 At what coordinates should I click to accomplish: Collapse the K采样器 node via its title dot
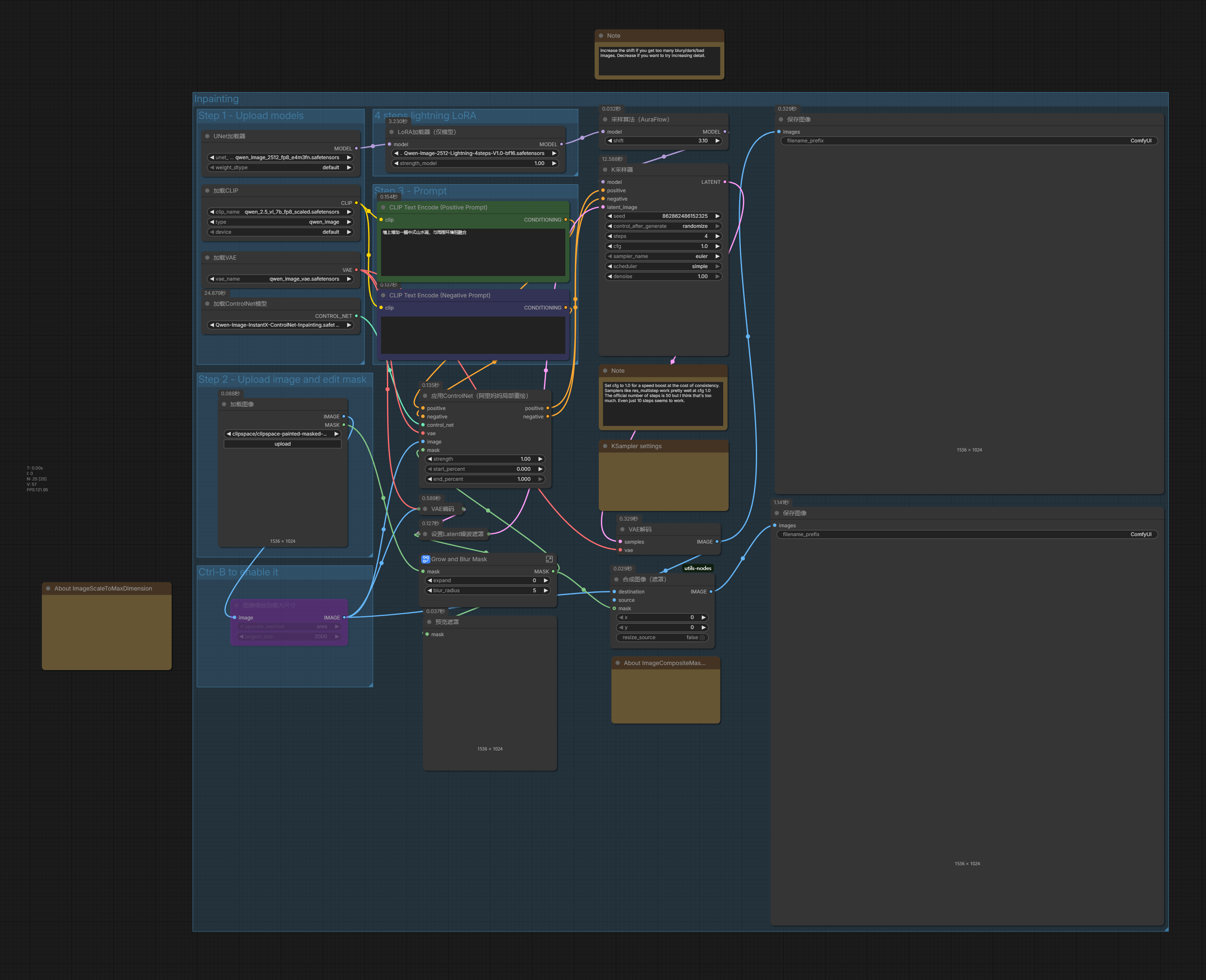click(x=605, y=170)
